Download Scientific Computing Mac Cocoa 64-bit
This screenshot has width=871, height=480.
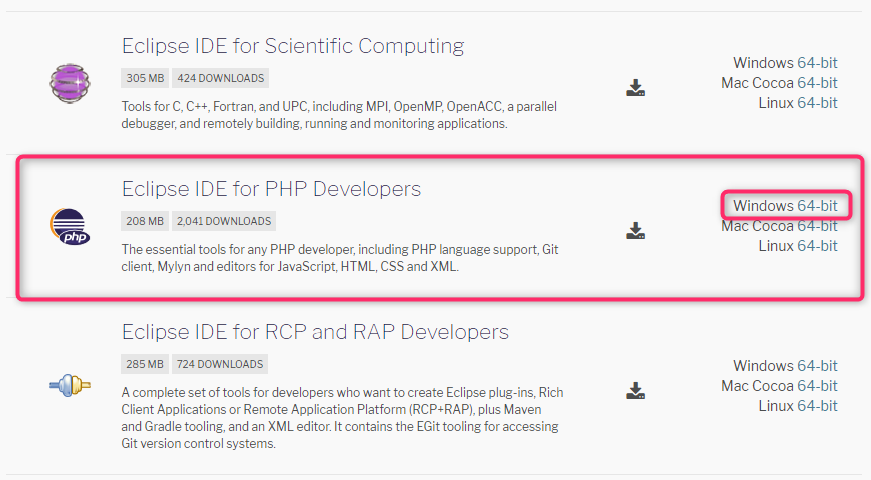pyautogui.click(x=817, y=83)
